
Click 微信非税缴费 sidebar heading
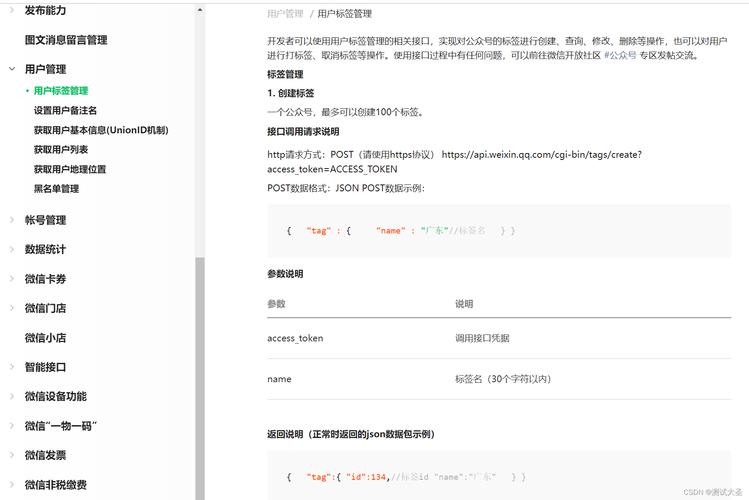coord(56,485)
